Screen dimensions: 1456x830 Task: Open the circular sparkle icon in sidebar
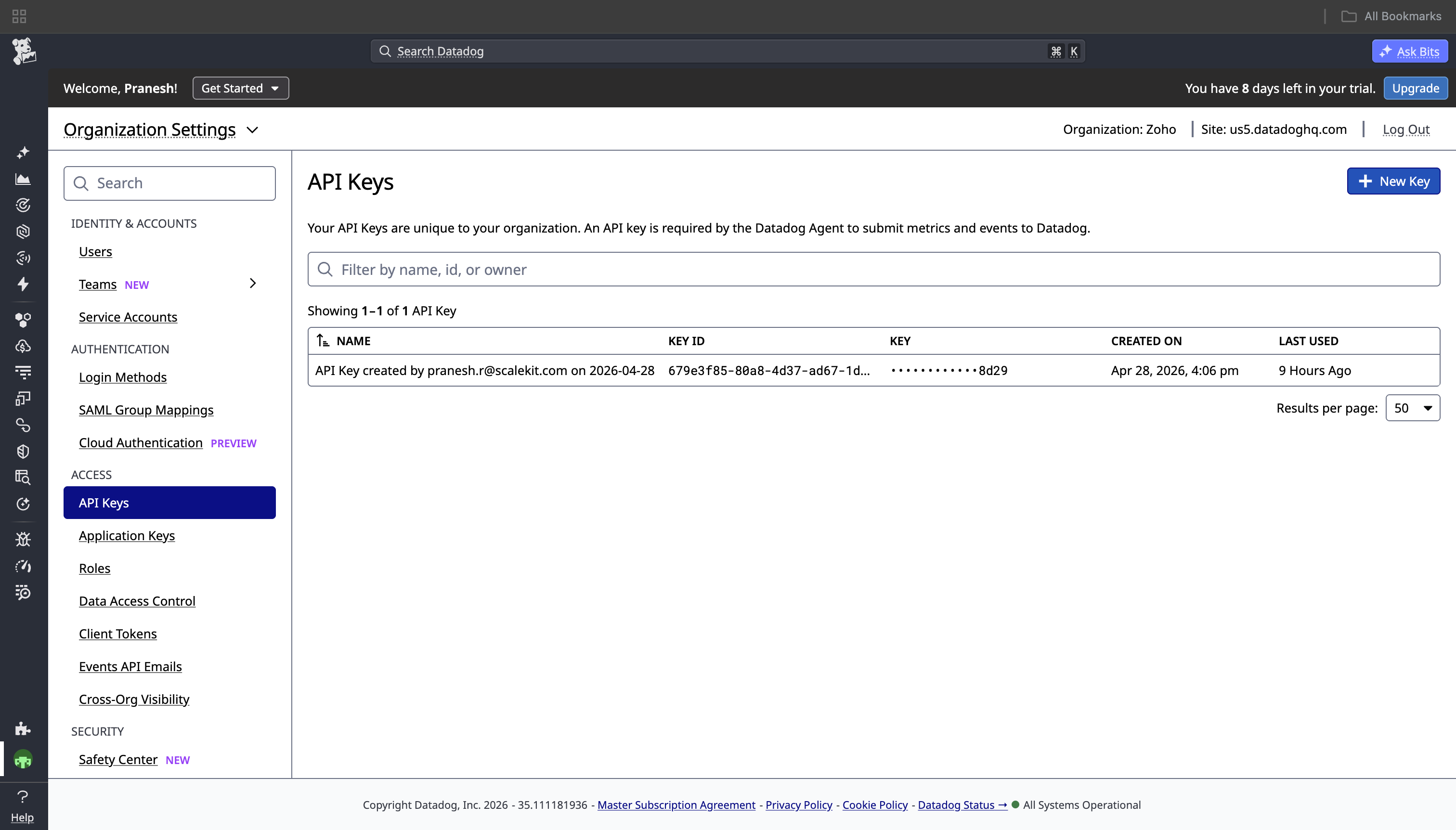(23, 504)
